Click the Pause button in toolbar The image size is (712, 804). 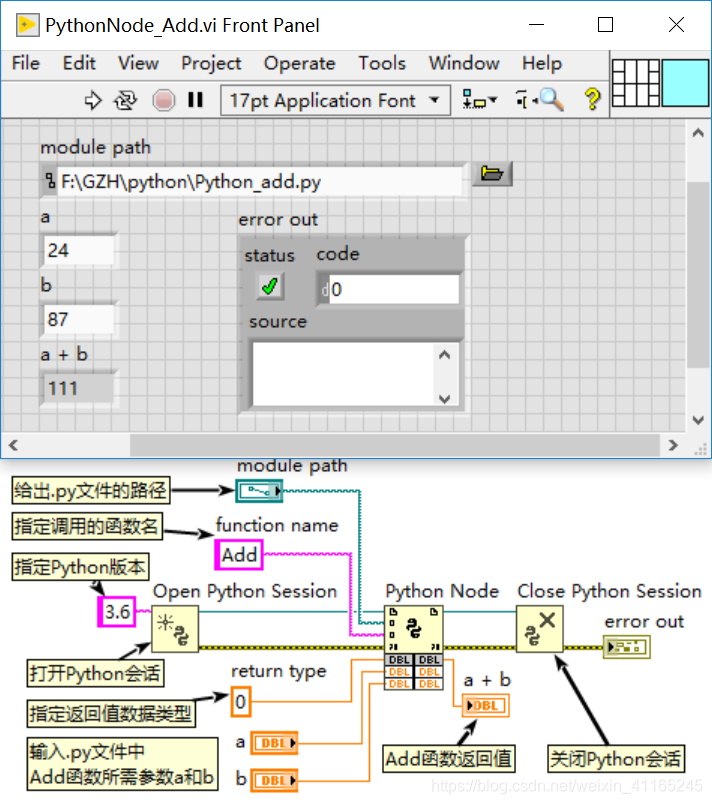click(x=195, y=99)
